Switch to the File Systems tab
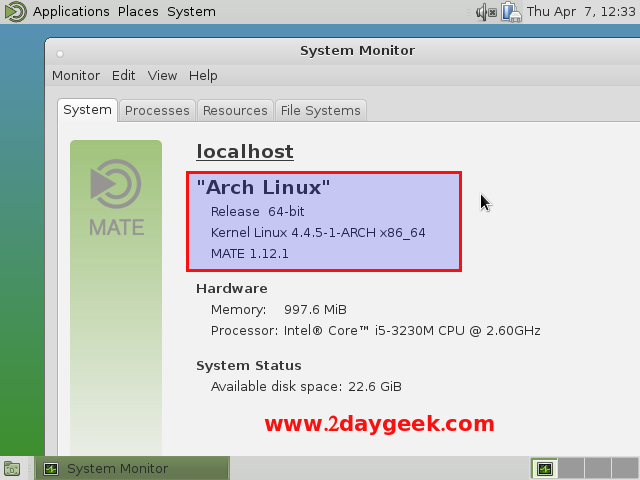The width and height of the screenshot is (640, 480). pyautogui.click(x=321, y=111)
